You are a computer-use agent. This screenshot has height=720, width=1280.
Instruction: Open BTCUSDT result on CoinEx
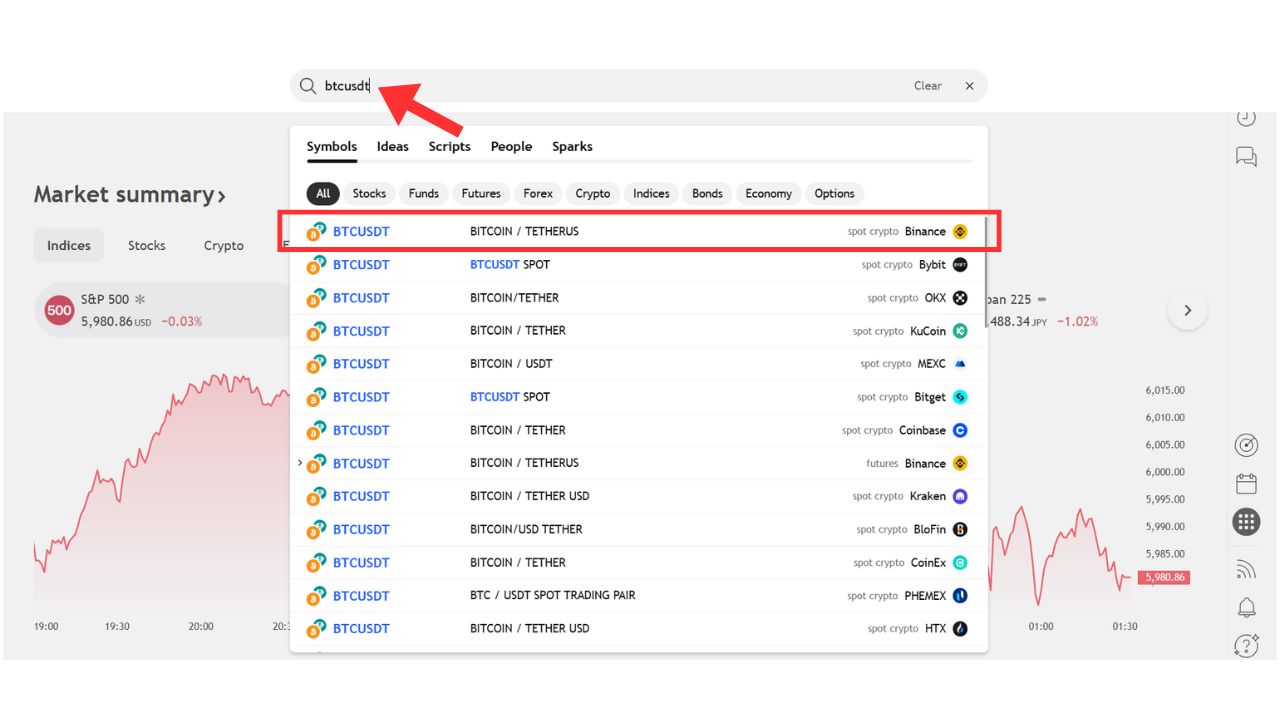point(637,562)
